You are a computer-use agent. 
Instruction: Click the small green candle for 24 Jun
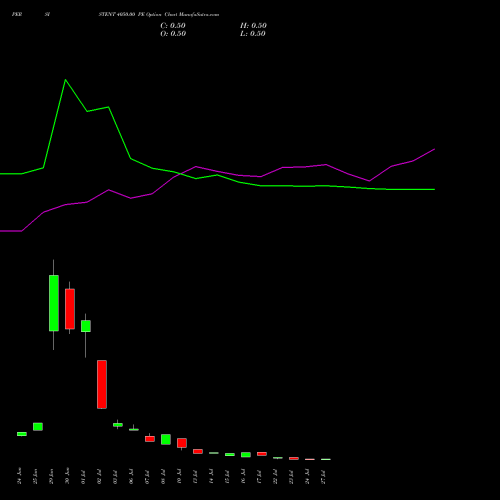coord(22,434)
